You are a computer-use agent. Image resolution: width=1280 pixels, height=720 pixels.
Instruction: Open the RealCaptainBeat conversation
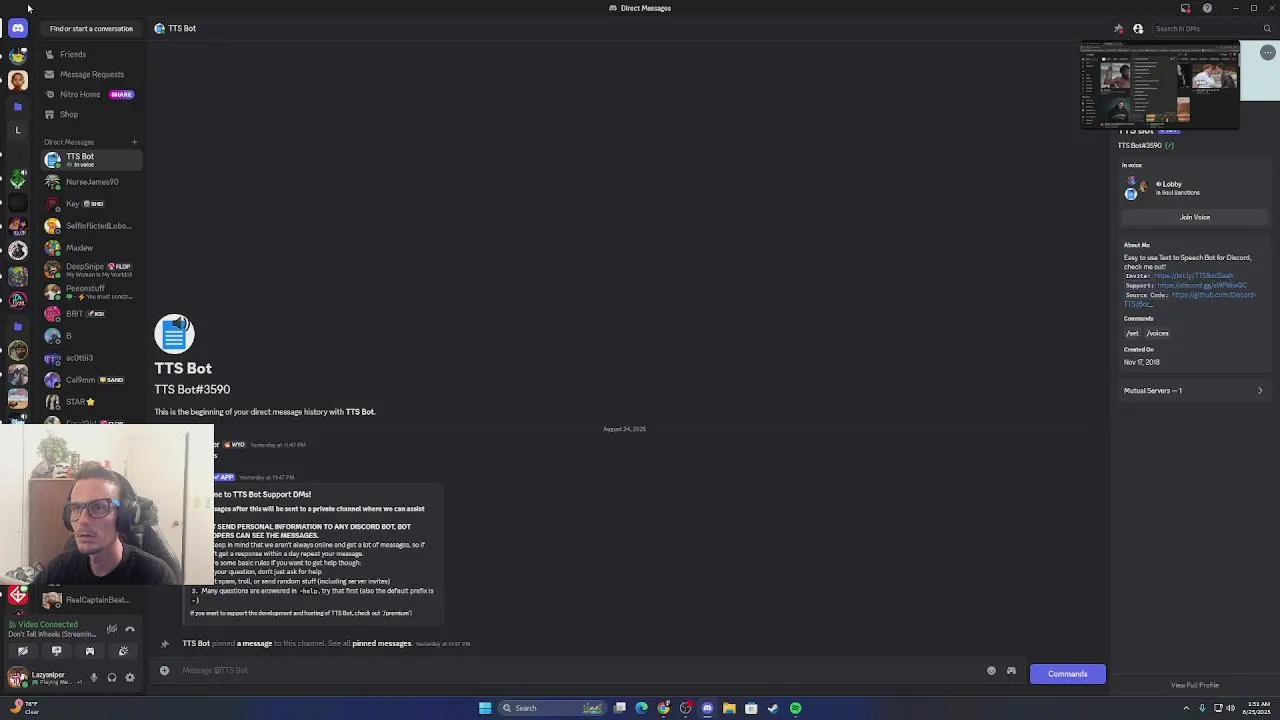[90, 600]
